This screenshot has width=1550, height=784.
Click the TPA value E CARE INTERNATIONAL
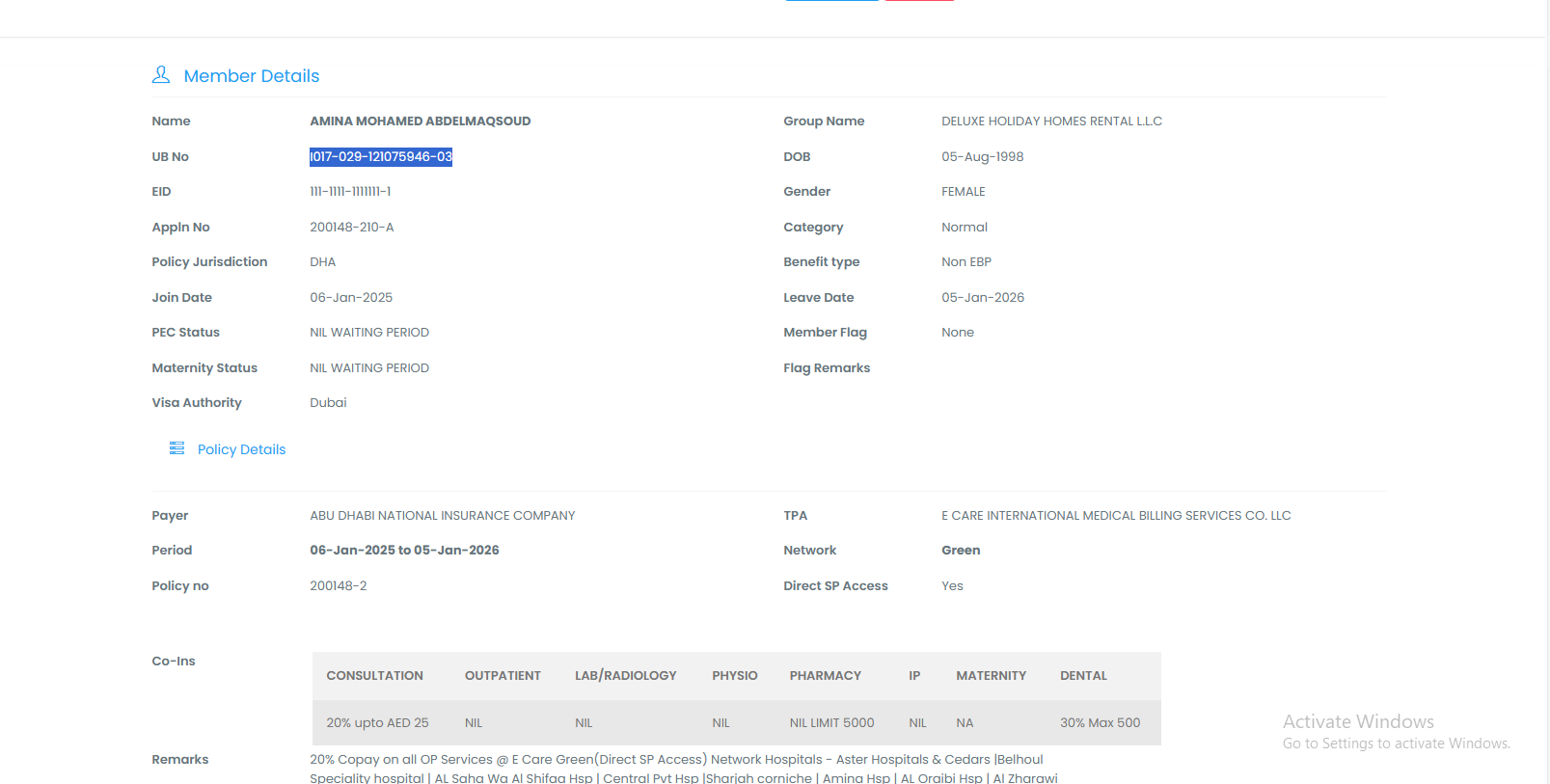tap(1115, 516)
